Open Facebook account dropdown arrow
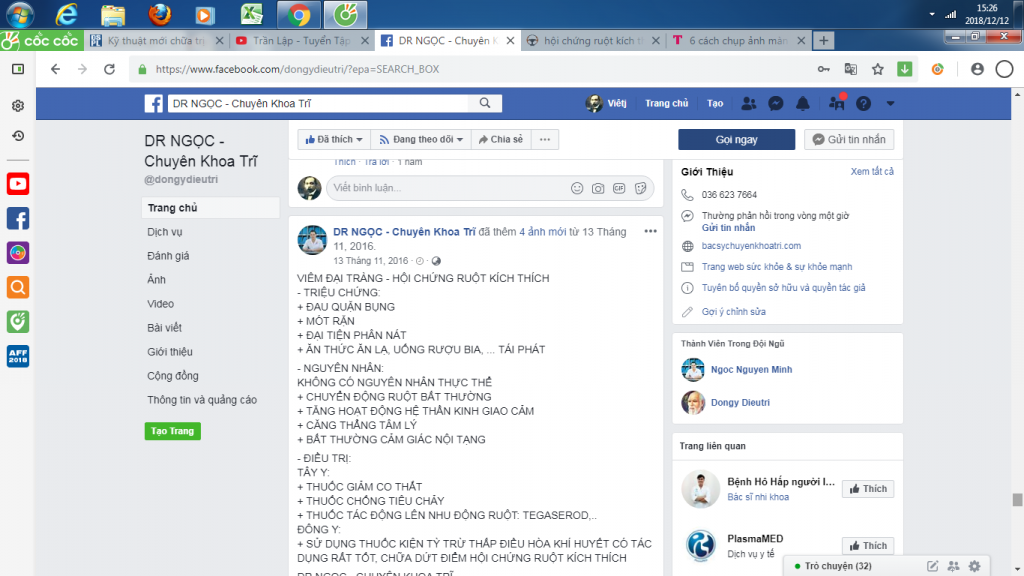Image resolution: width=1024 pixels, height=576 pixels. pyautogui.click(x=890, y=103)
